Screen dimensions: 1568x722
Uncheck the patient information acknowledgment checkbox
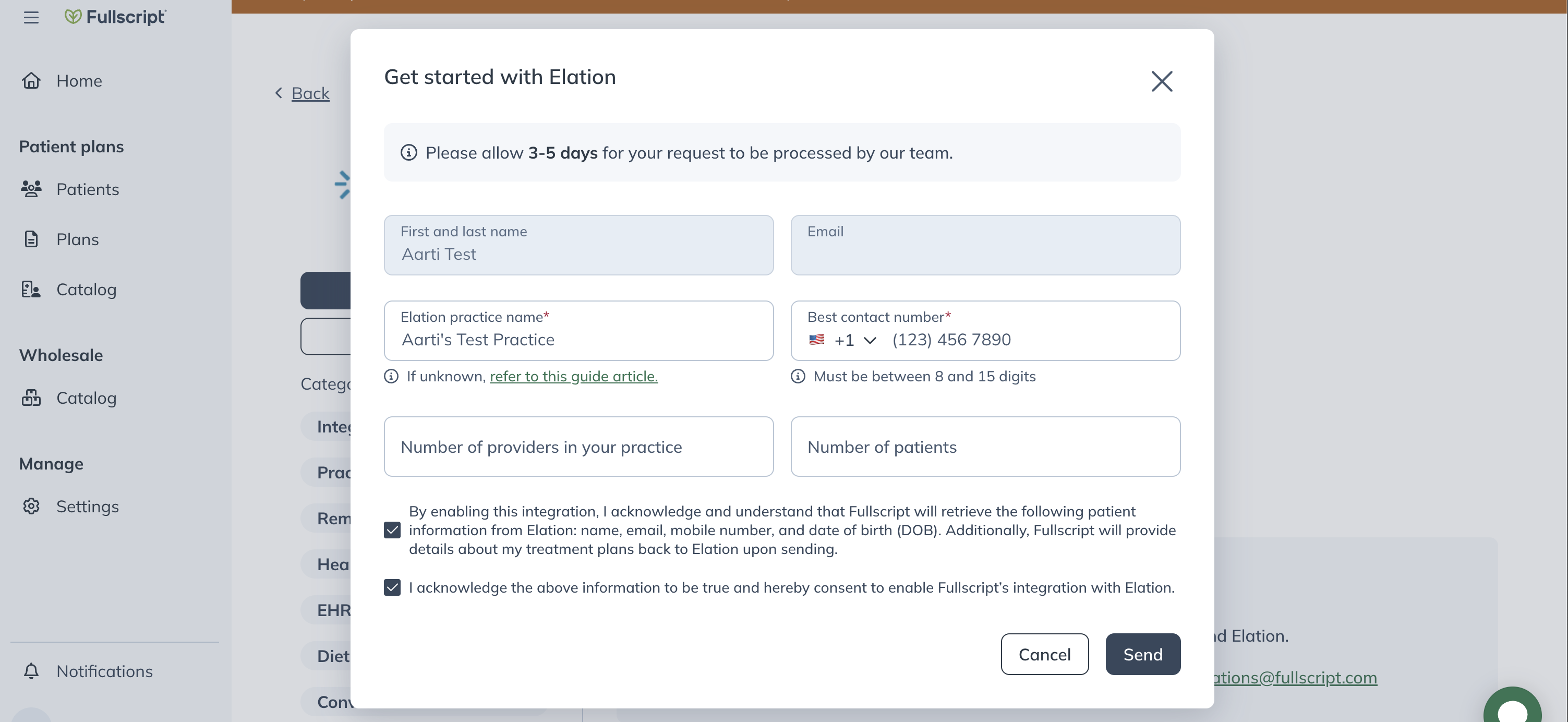click(393, 530)
